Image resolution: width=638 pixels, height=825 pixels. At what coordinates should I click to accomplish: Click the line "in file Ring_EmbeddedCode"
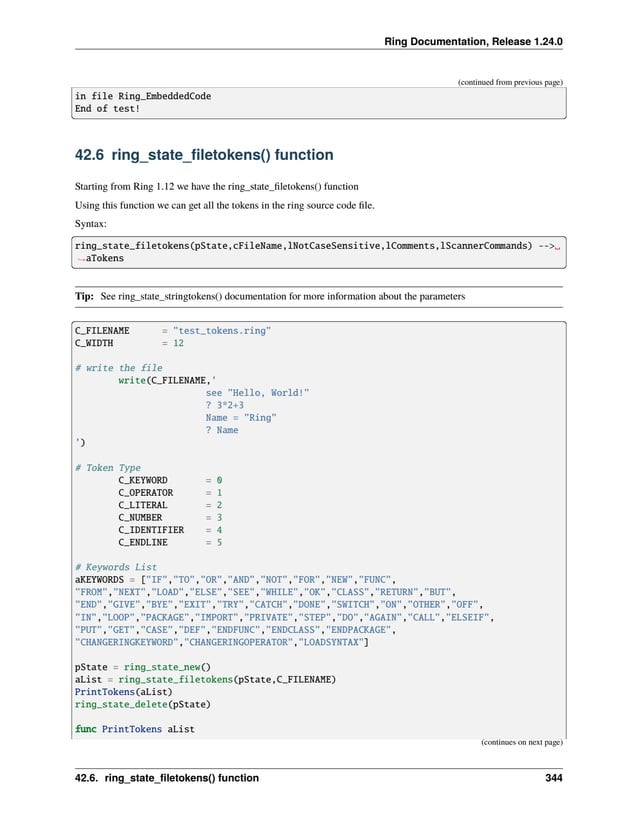(x=143, y=96)
